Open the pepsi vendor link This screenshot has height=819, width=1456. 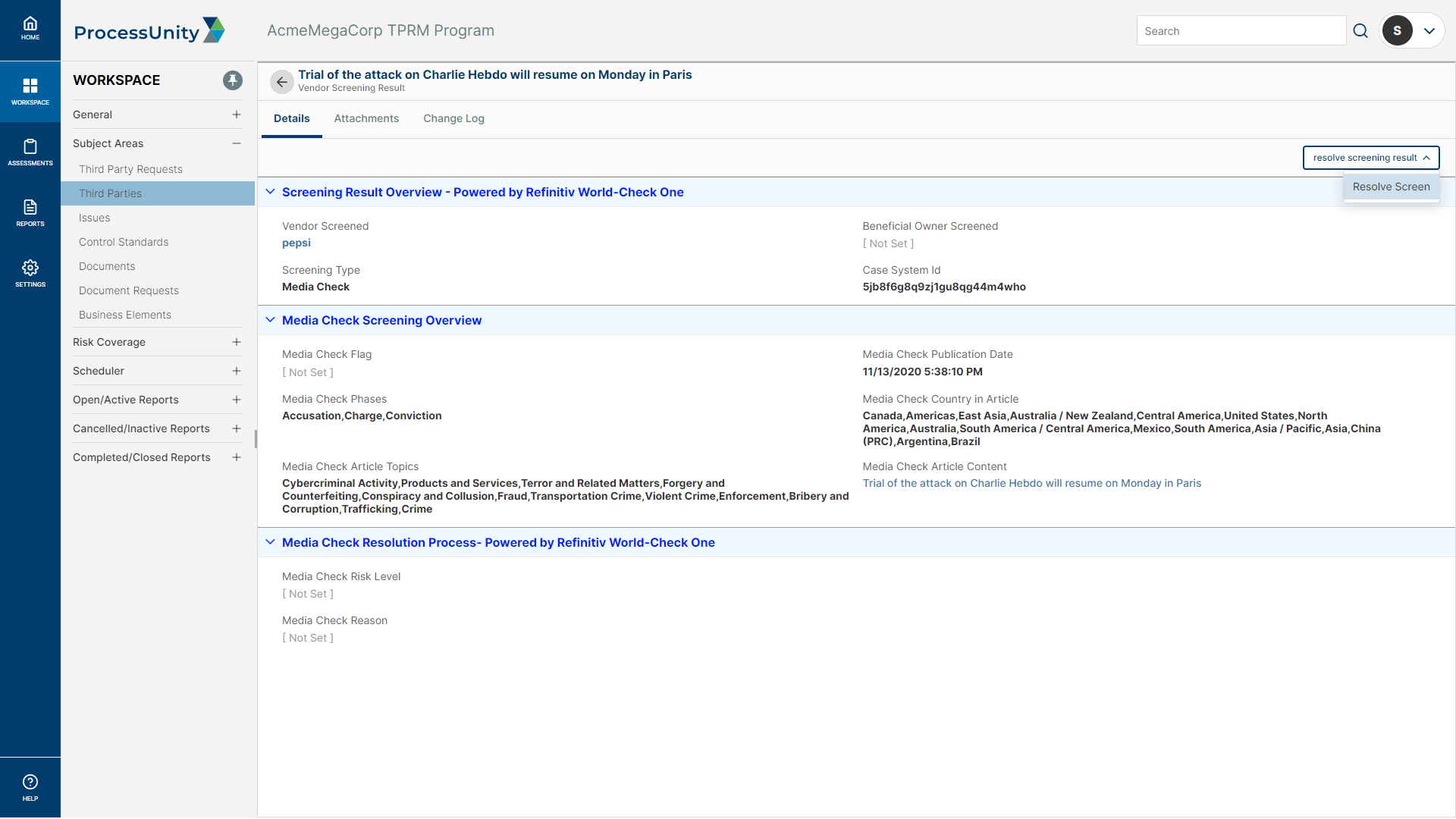coord(297,243)
